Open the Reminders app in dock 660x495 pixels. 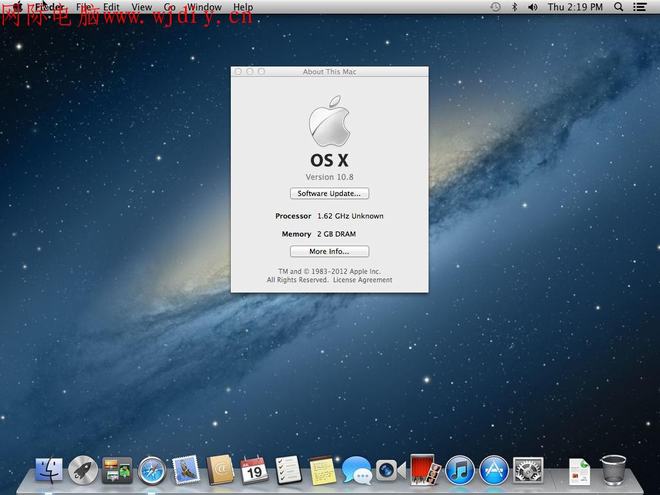pyautogui.click(x=288, y=469)
